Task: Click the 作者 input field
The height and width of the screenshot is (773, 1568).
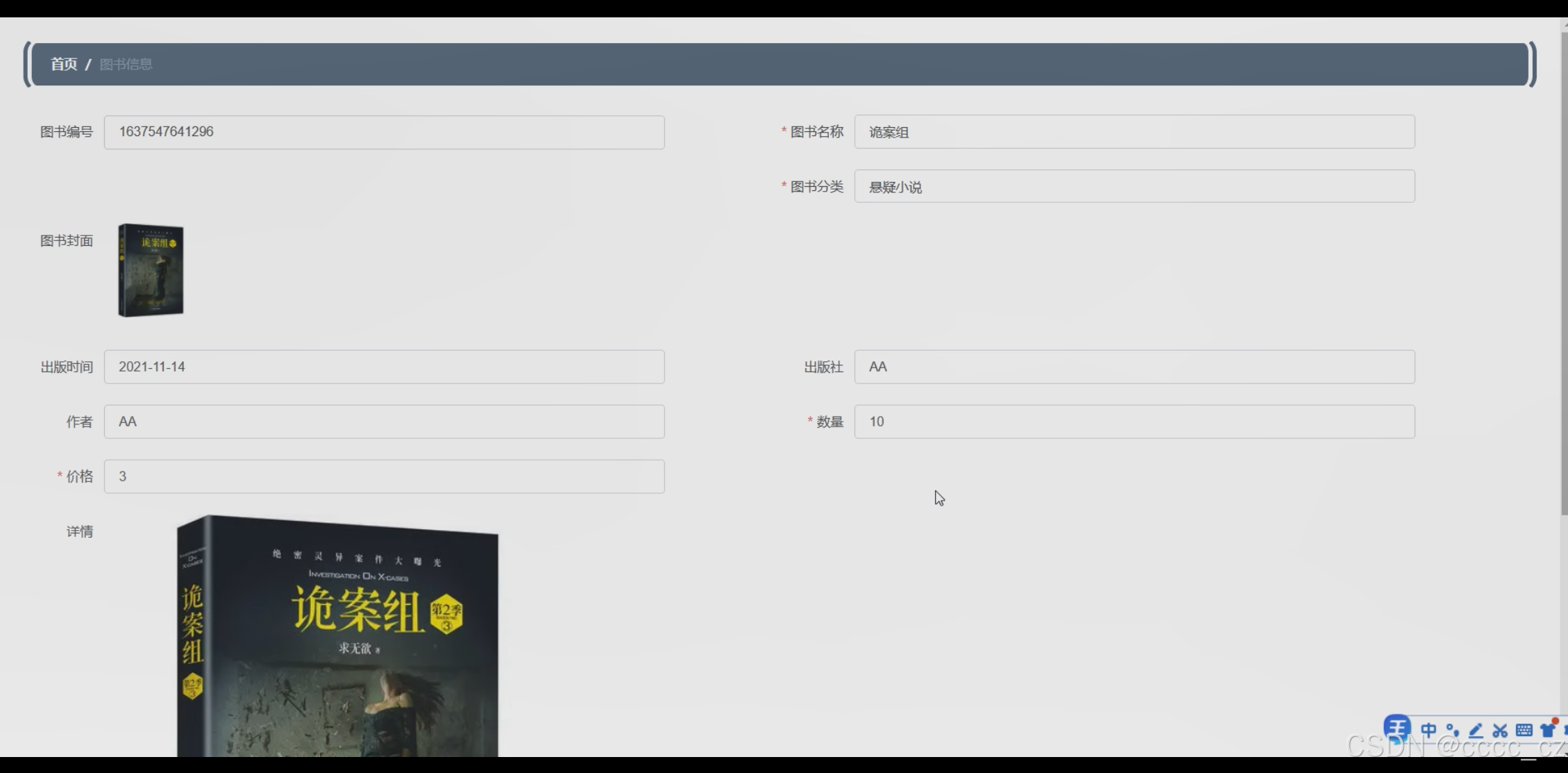Action: point(384,422)
